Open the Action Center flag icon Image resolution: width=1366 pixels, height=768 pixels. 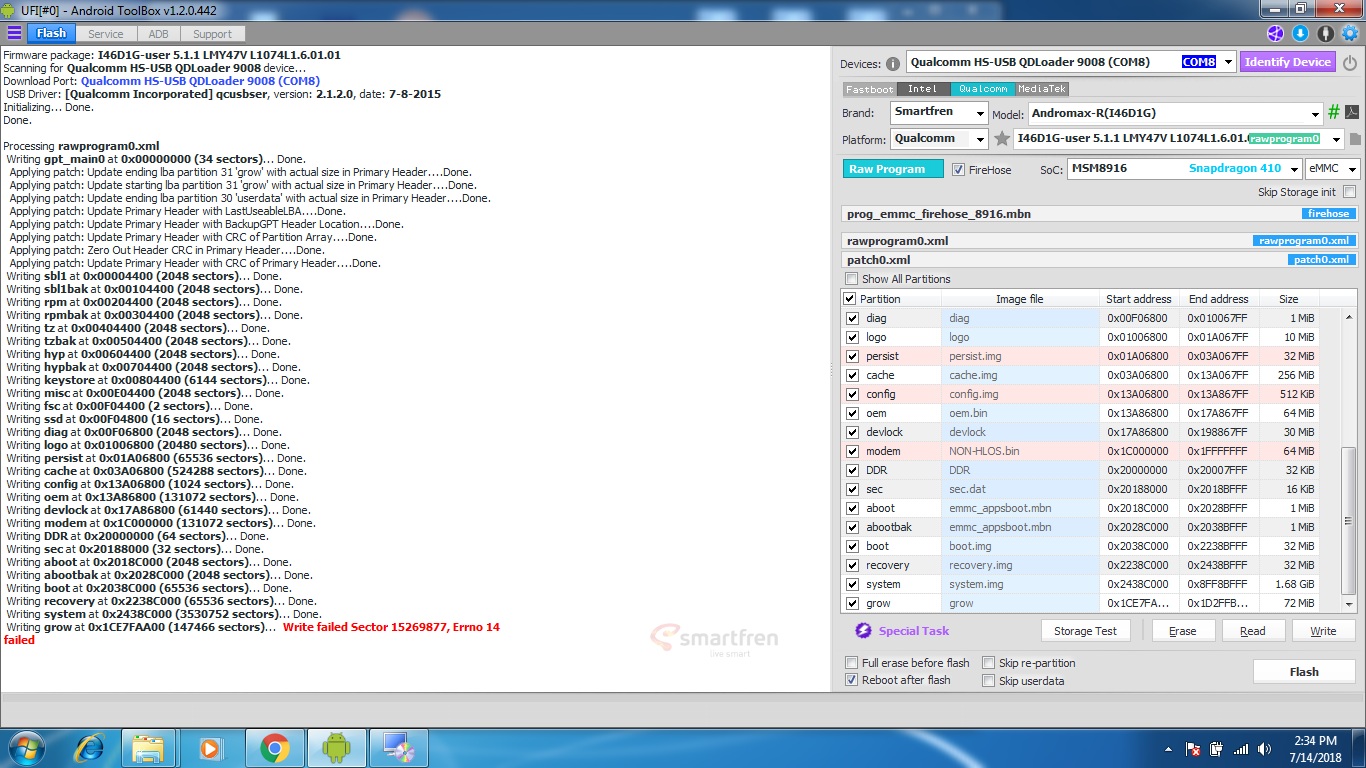coord(1193,749)
